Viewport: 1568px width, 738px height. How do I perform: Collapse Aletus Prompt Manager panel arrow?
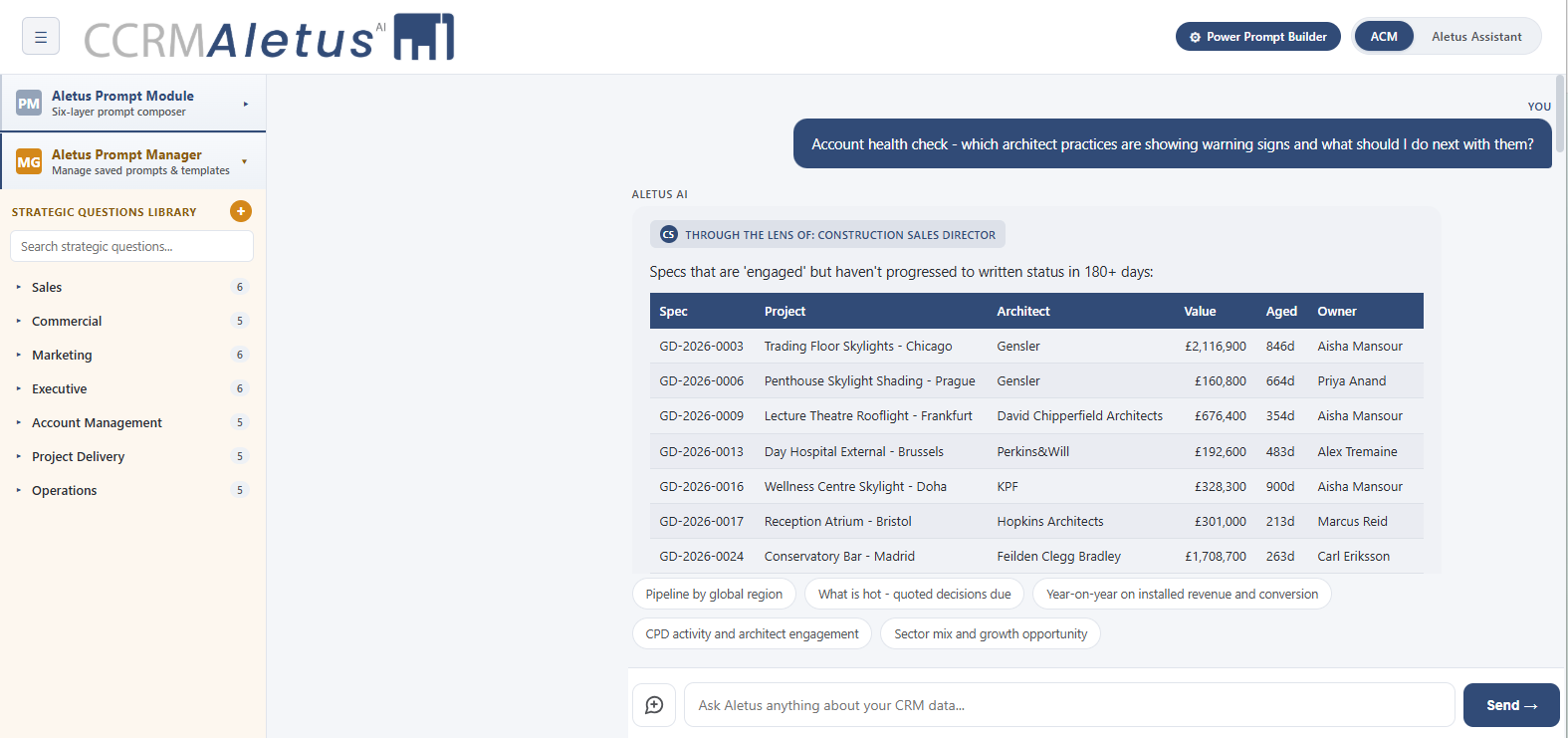tap(245, 161)
